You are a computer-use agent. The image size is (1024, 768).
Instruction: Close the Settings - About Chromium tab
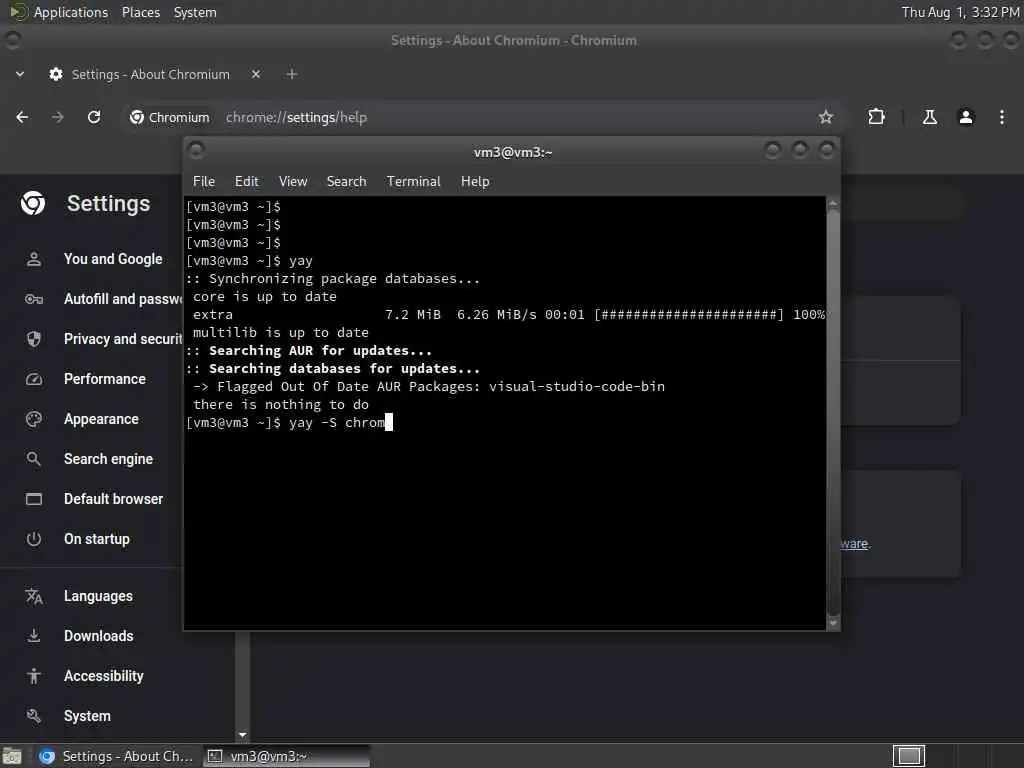point(256,74)
